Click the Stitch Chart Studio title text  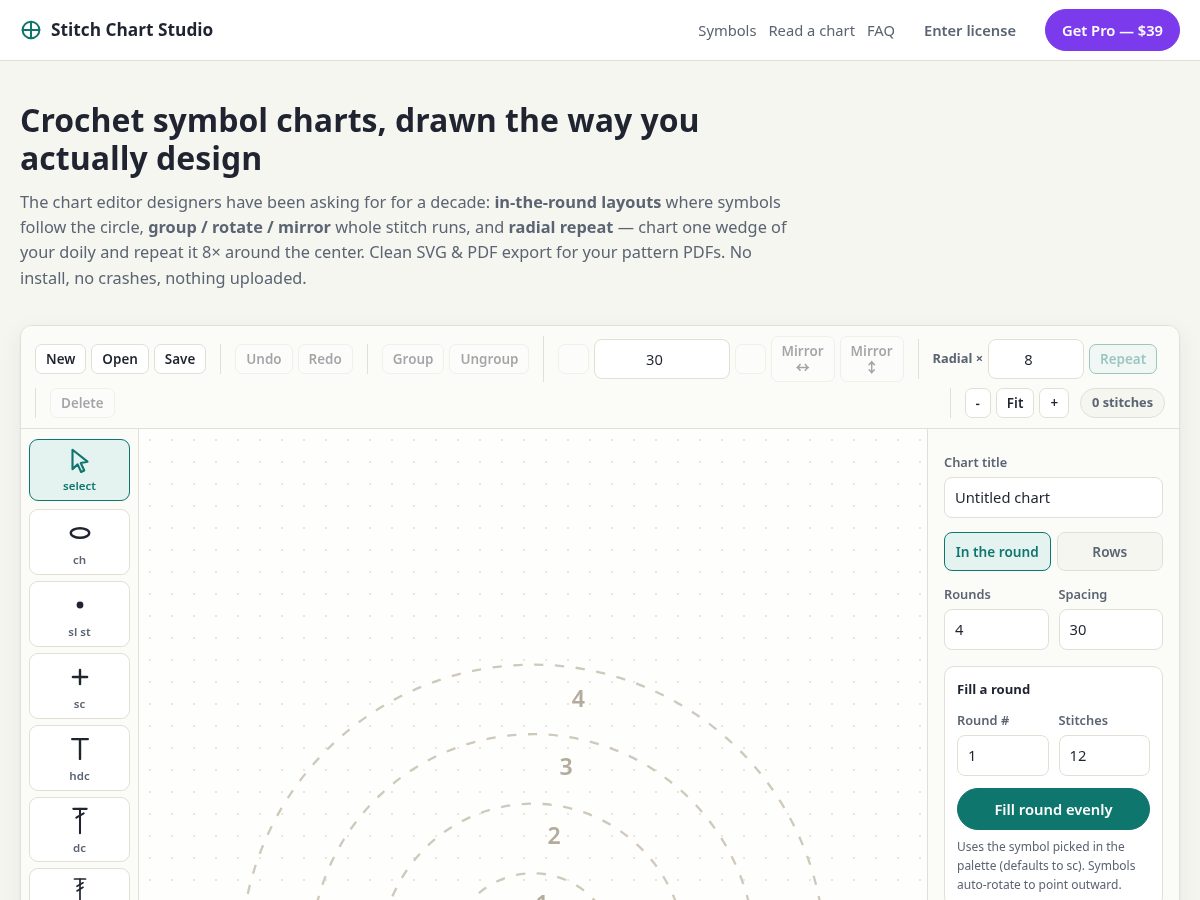(132, 30)
